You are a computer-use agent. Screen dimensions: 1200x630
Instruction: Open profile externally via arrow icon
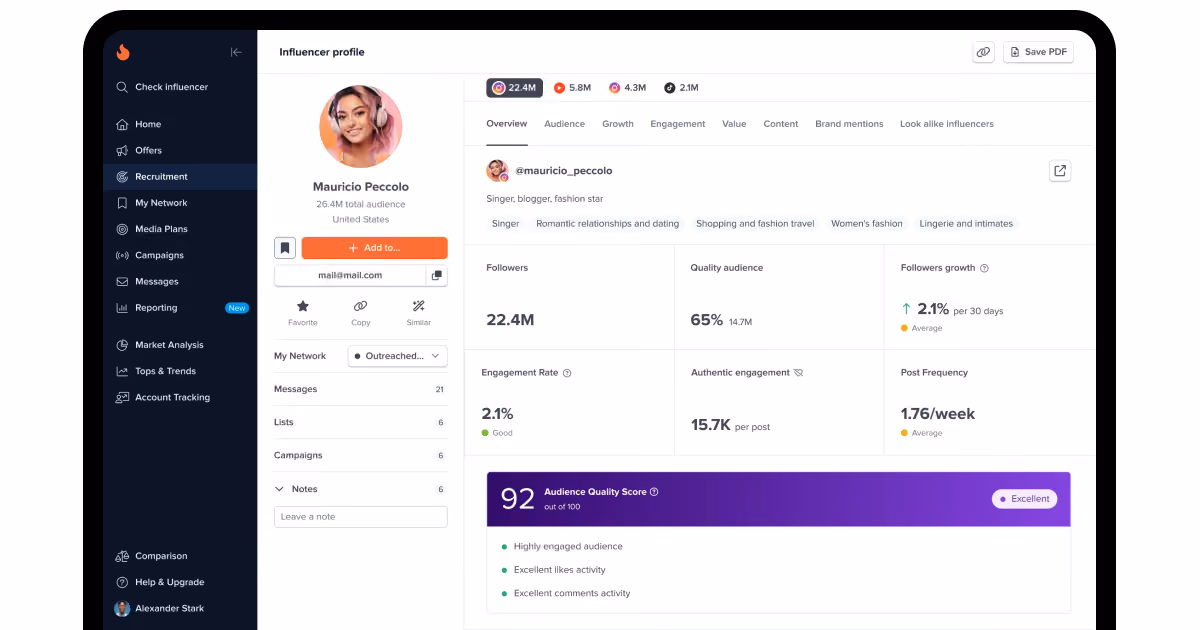1060,171
